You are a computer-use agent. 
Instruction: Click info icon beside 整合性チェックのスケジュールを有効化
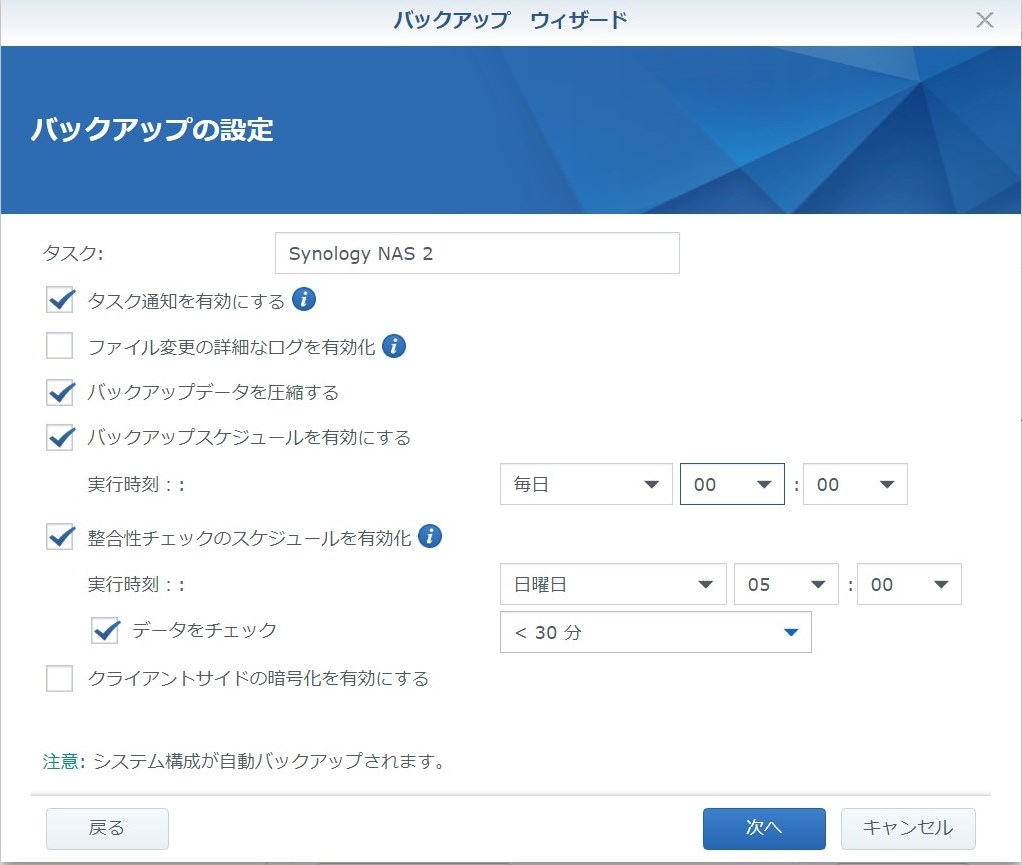(x=430, y=537)
